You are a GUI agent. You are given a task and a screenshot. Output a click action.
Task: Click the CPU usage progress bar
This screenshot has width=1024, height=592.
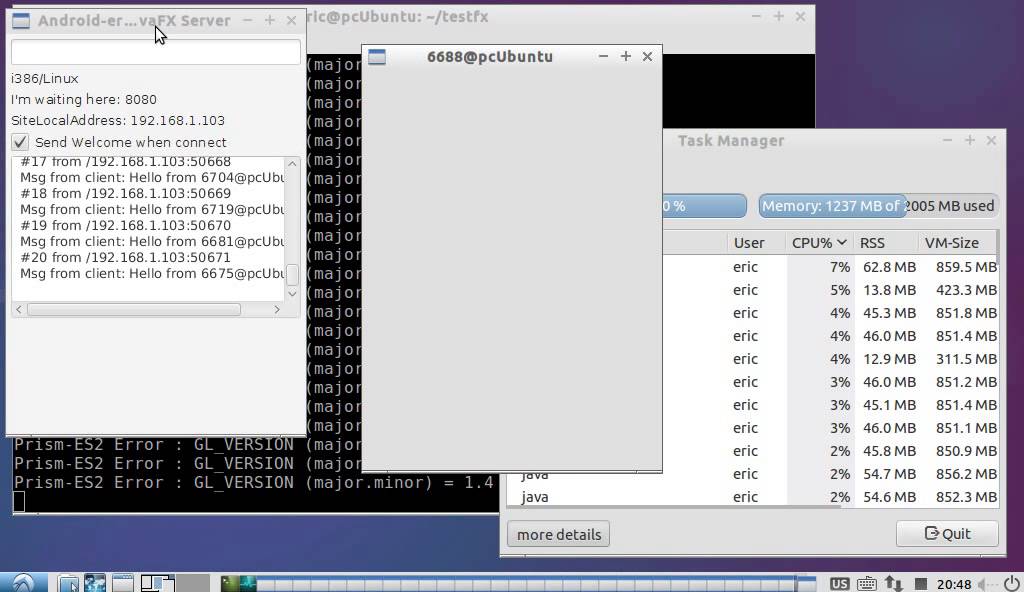[704, 206]
